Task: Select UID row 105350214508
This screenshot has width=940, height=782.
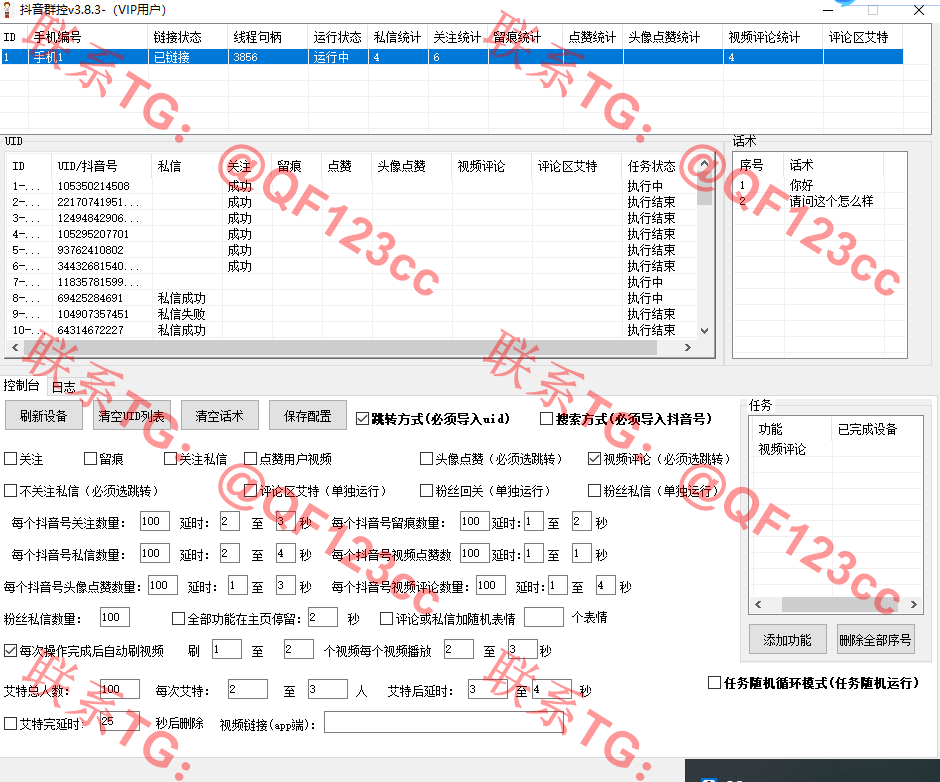Action: (x=351, y=186)
